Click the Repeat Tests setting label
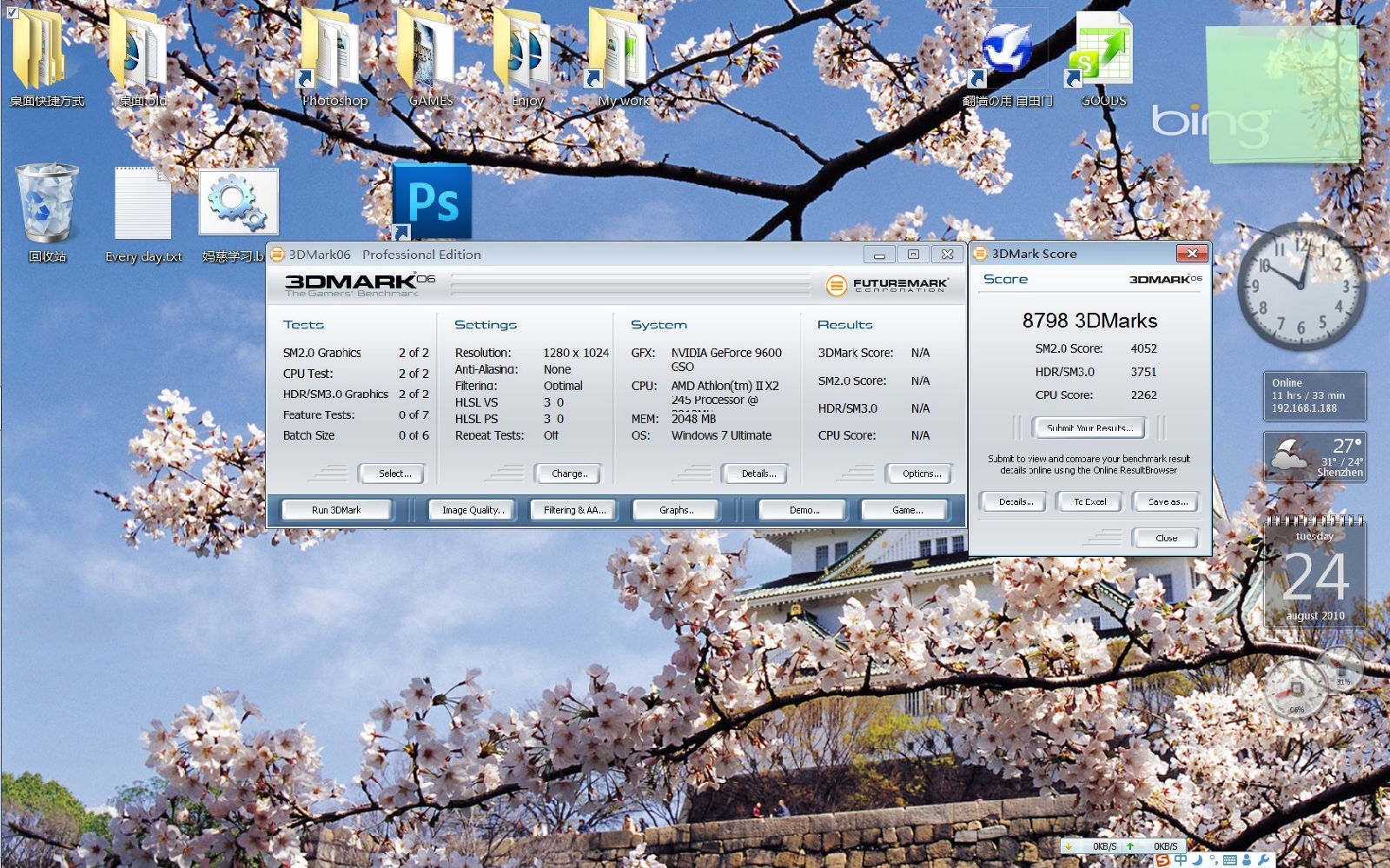Viewport: 1390px width, 868px height. [489, 435]
